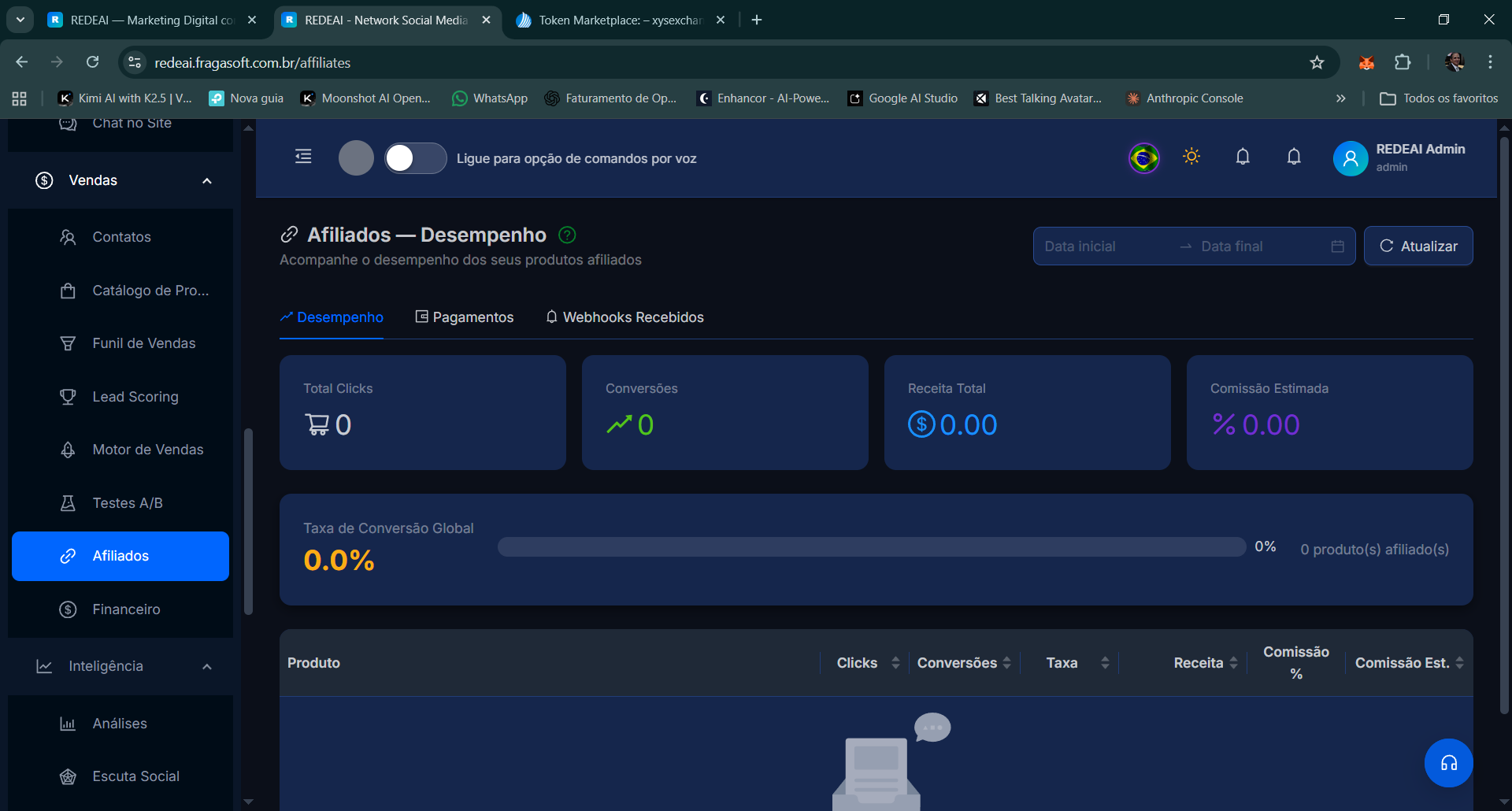
Task: Switch to the Pagamentos tab
Action: point(465,317)
